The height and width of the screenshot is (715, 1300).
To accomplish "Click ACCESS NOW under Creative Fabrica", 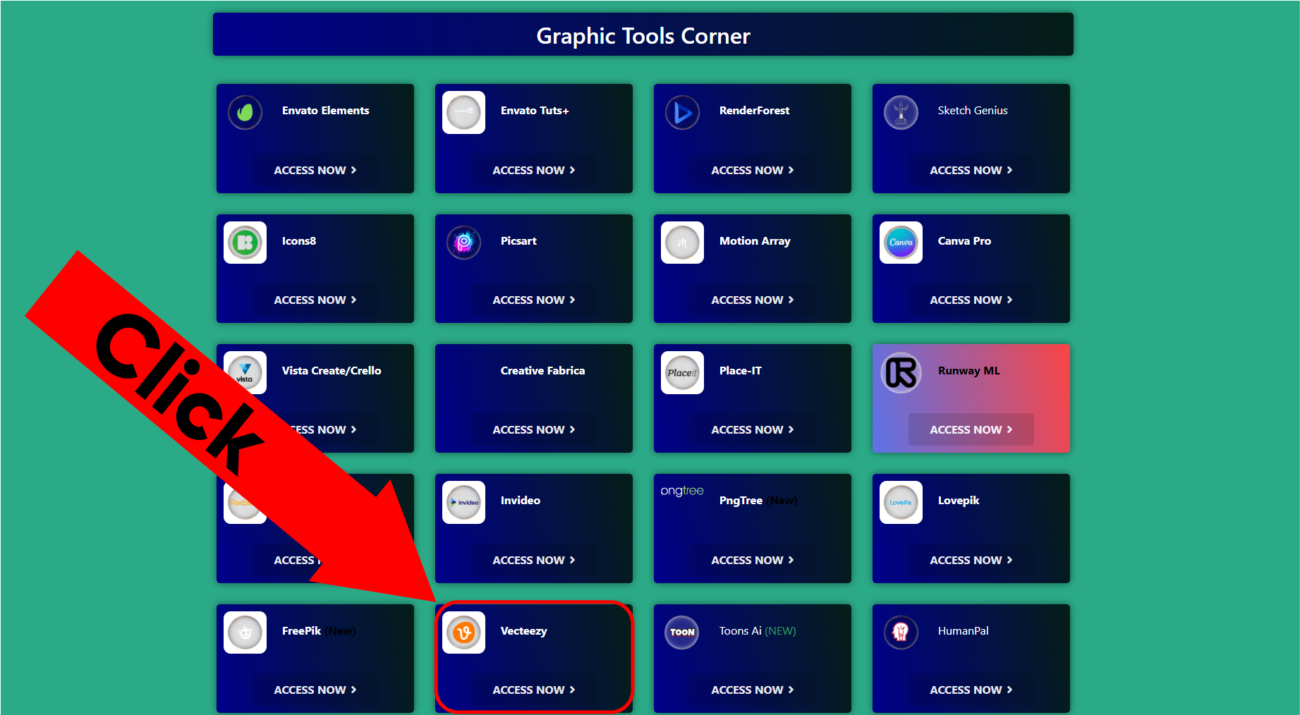I will click(534, 430).
